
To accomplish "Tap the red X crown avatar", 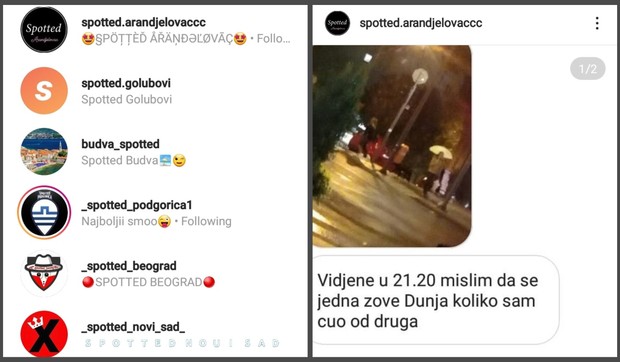I will [x=44, y=334].
